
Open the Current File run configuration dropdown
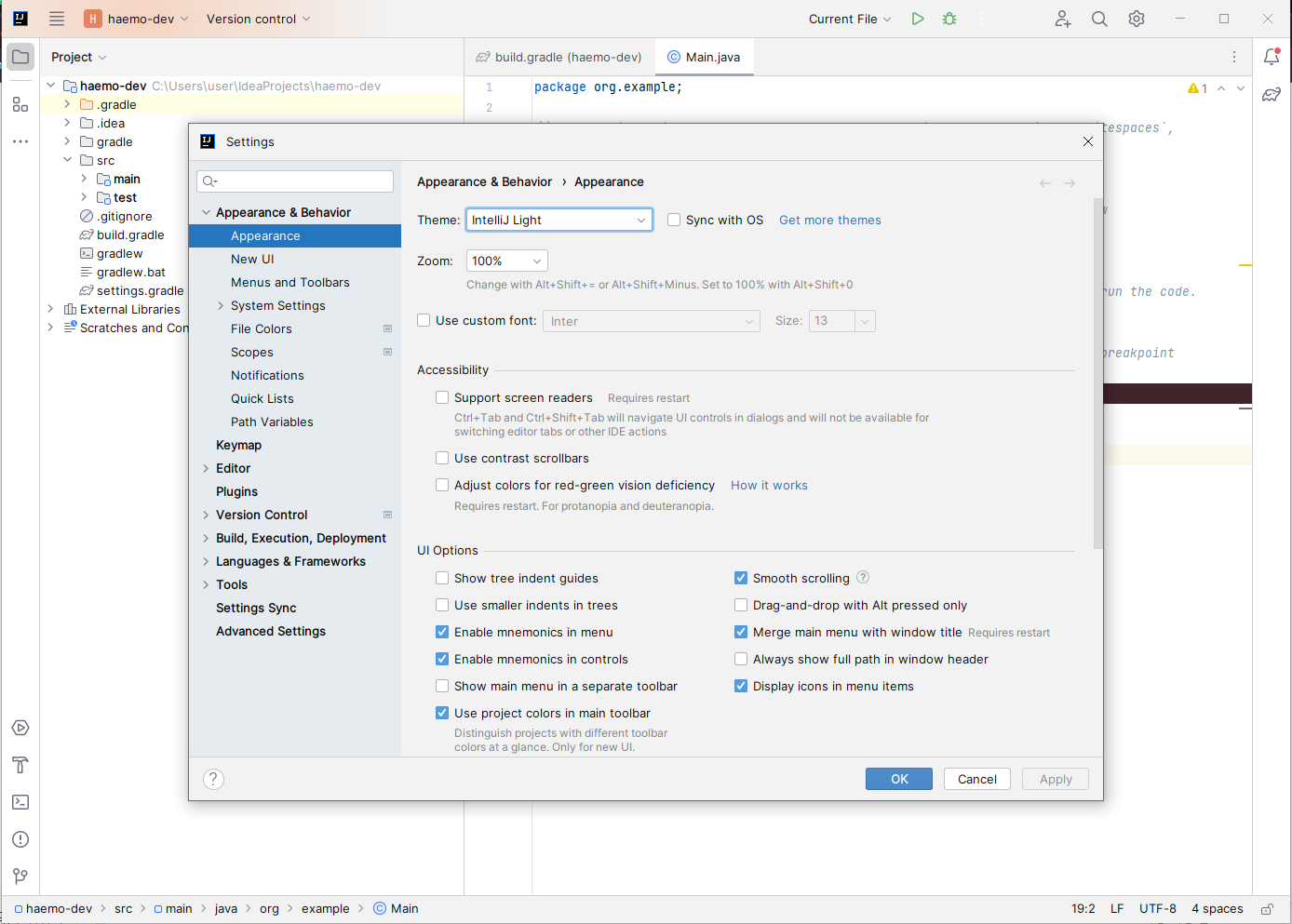pos(850,19)
